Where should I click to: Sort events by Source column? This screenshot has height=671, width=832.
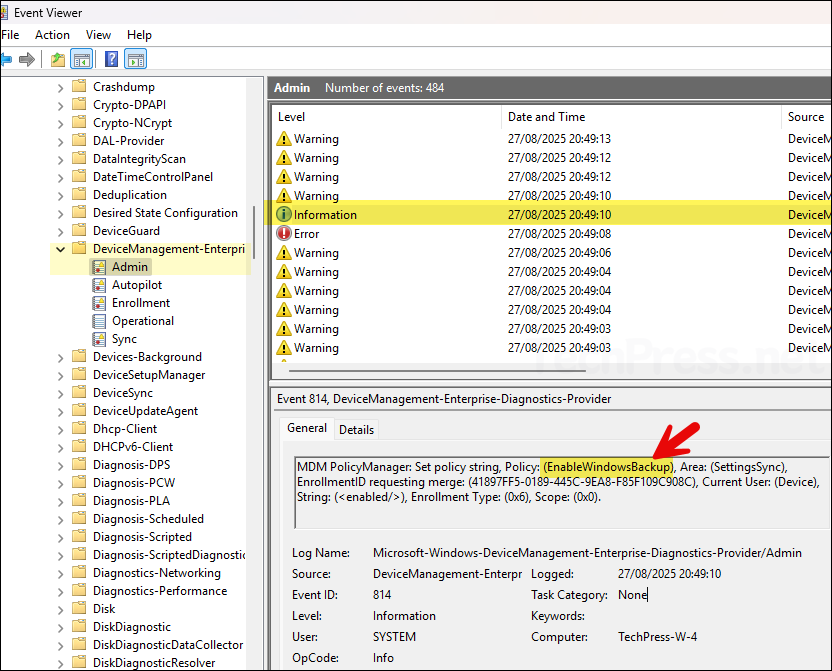tap(807, 117)
